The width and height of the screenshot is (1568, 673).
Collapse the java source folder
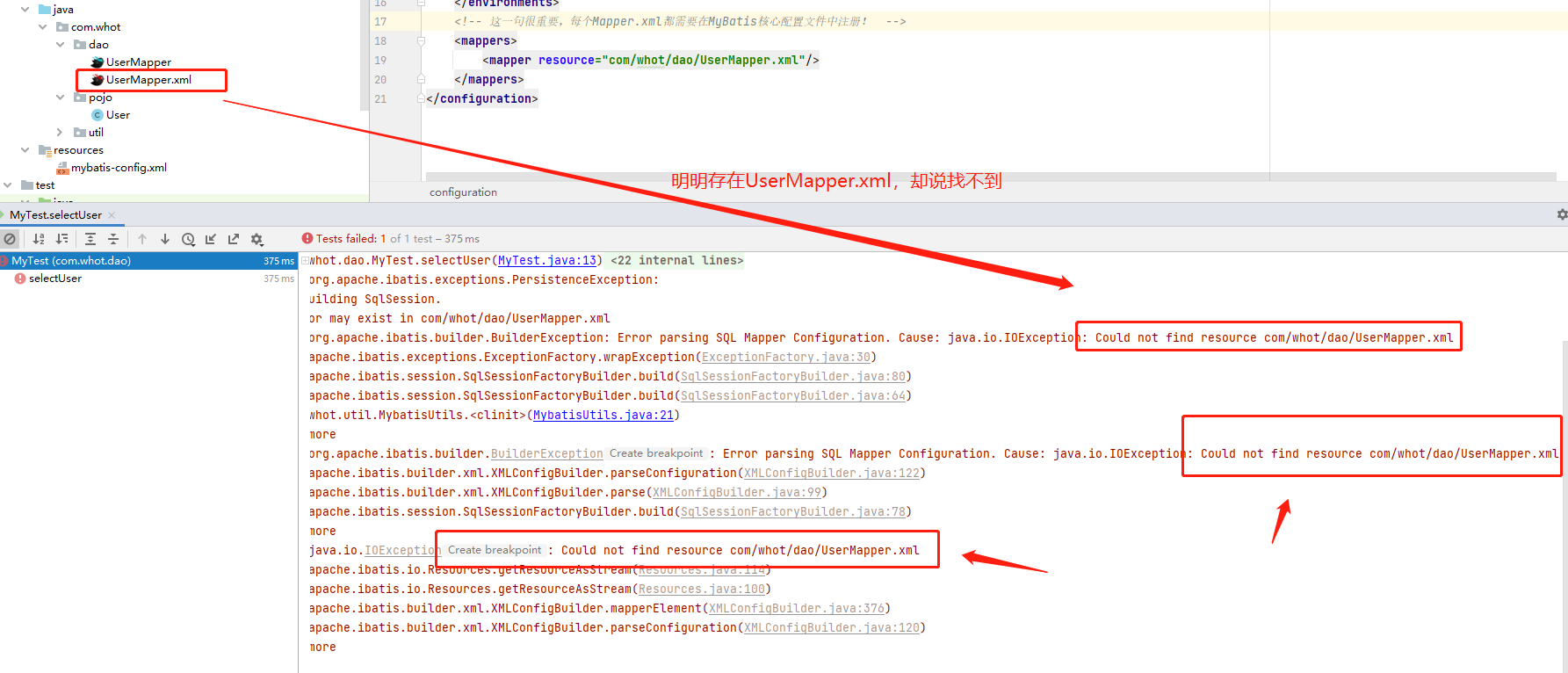pyautogui.click(x=25, y=10)
